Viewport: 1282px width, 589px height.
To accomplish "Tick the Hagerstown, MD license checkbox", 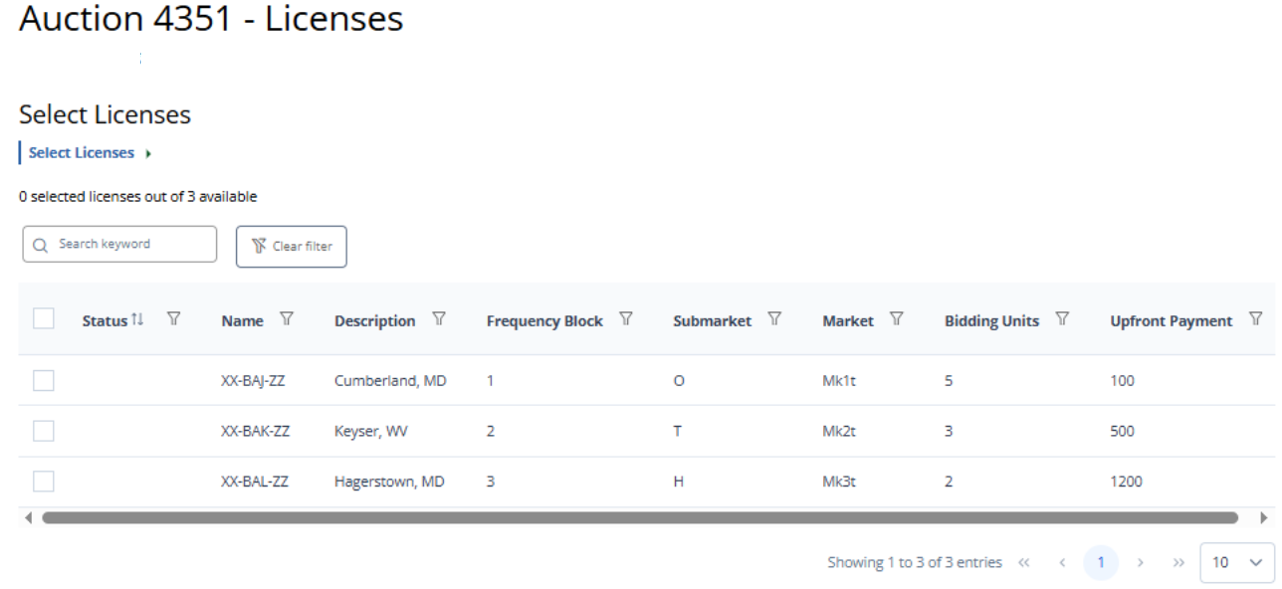I will [x=44, y=481].
